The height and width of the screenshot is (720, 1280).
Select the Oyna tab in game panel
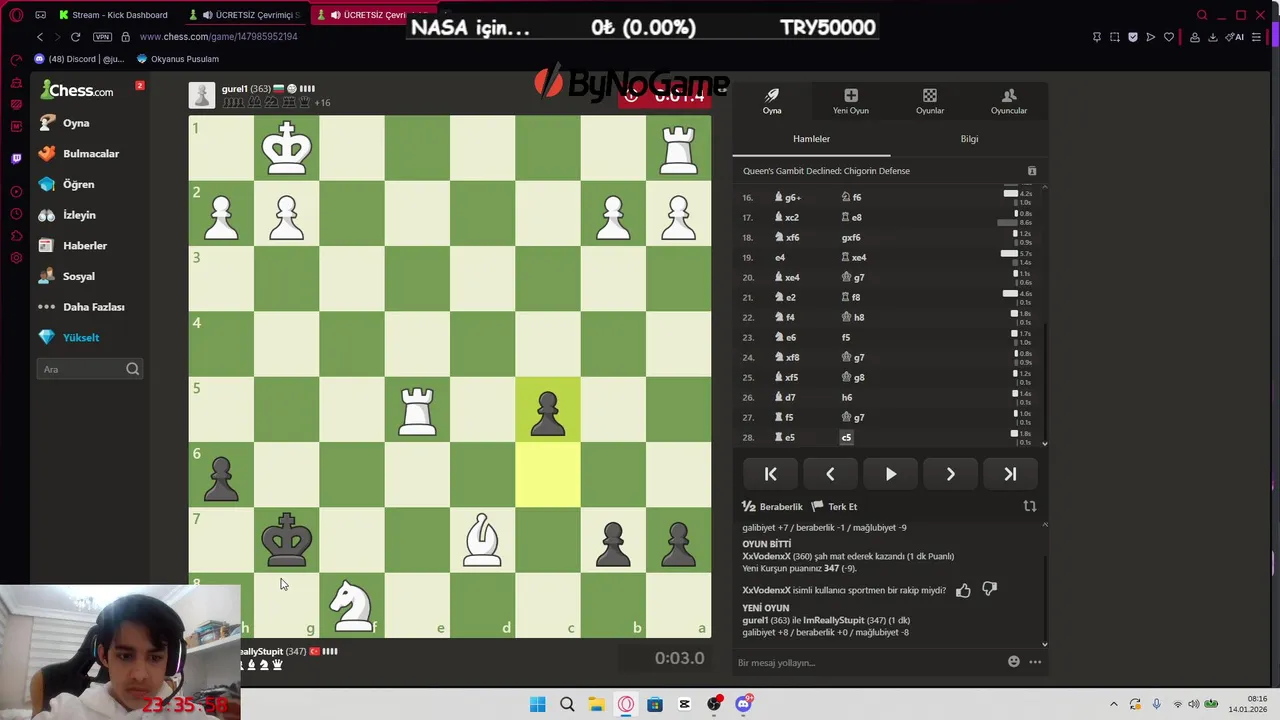coord(772,101)
